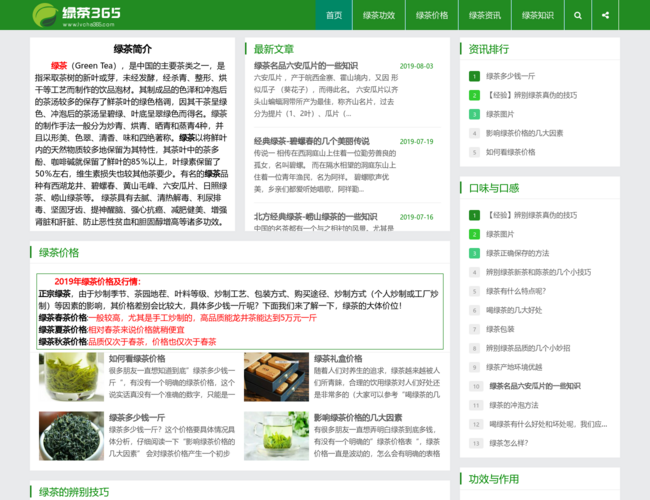Open 绿茶价格 navigation menu item

(432, 15)
